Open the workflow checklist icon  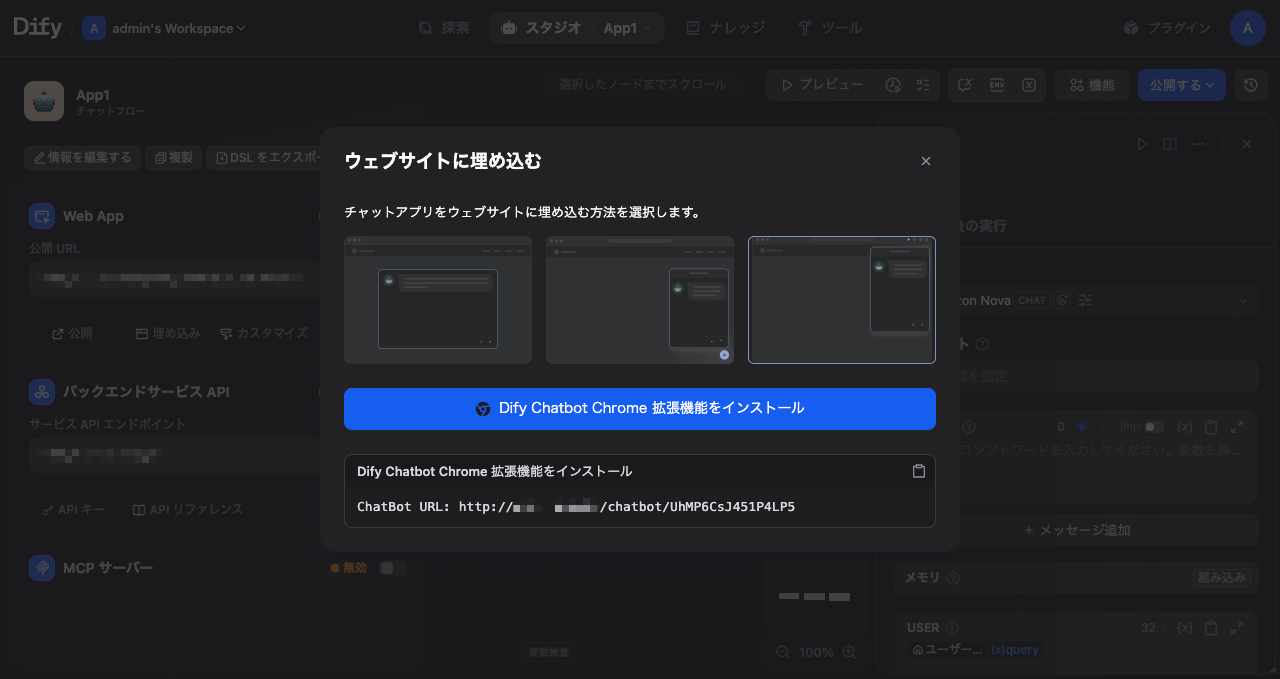pyautogui.click(x=921, y=85)
